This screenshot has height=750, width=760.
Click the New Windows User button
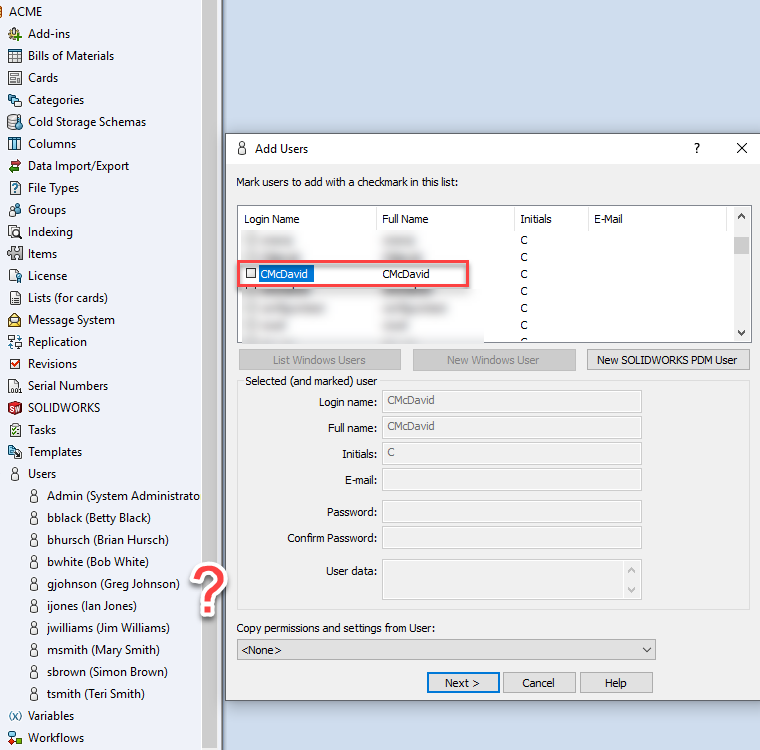(494, 360)
